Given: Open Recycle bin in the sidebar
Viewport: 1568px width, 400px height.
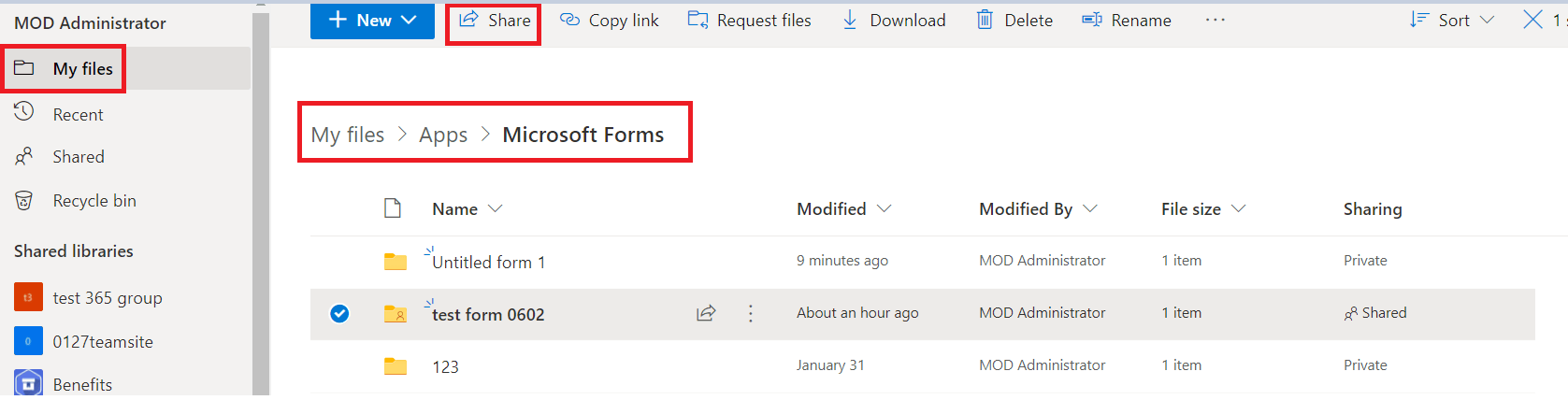Looking at the screenshot, I should [x=94, y=200].
